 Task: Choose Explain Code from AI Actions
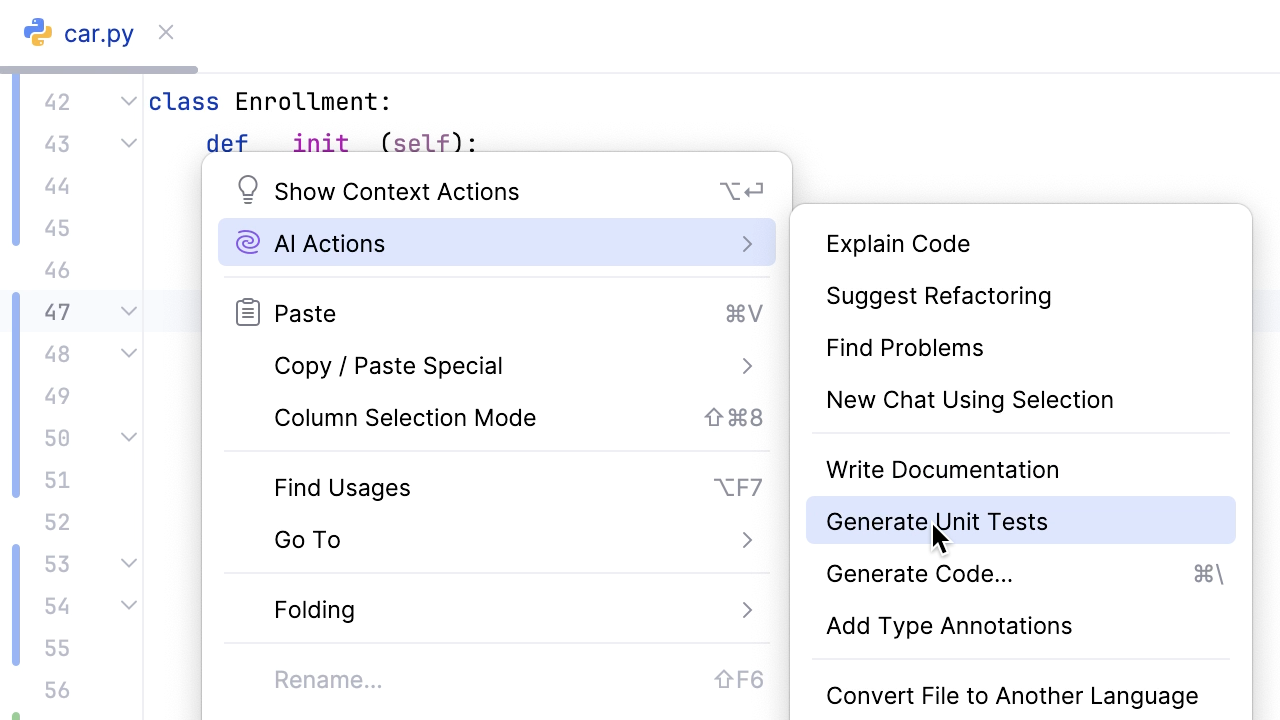tap(897, 244)
